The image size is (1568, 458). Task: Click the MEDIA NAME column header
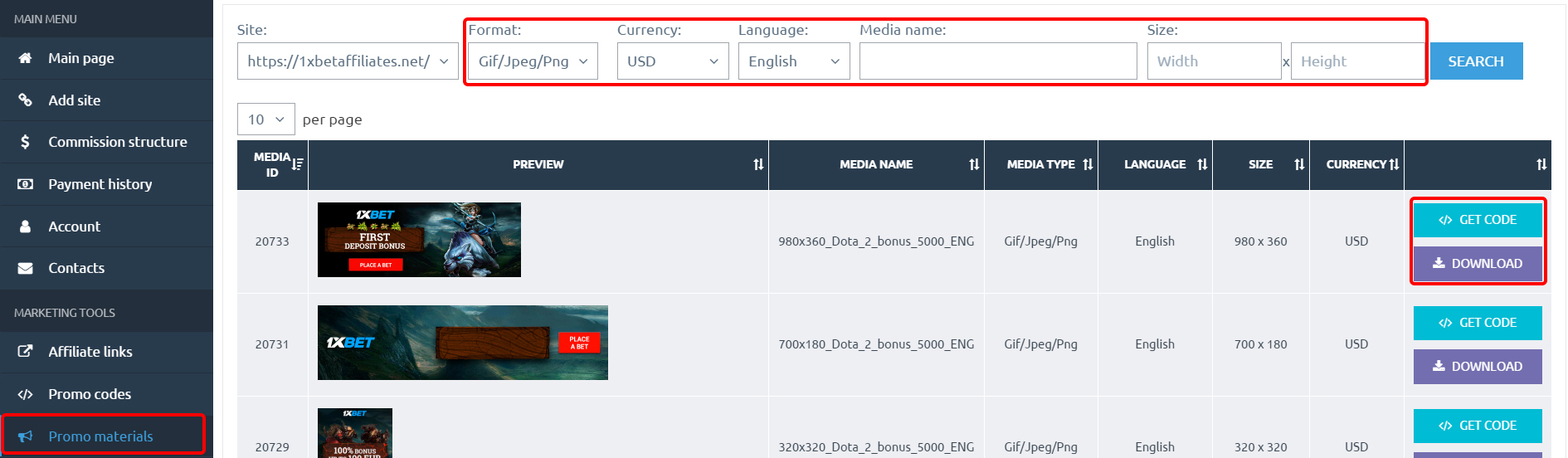[x=876, y=164]
